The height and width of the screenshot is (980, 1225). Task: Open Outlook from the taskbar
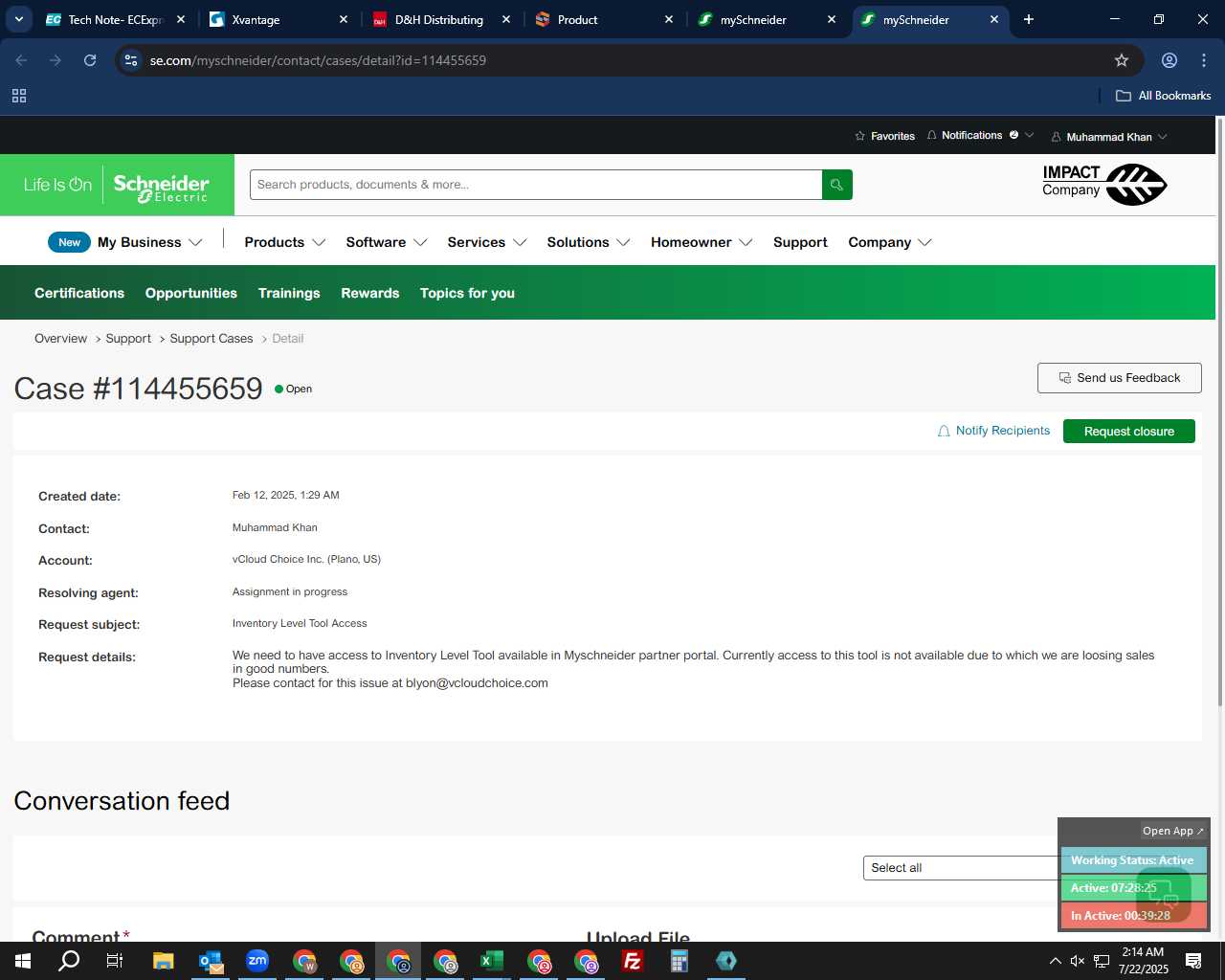tap(211, 961)
